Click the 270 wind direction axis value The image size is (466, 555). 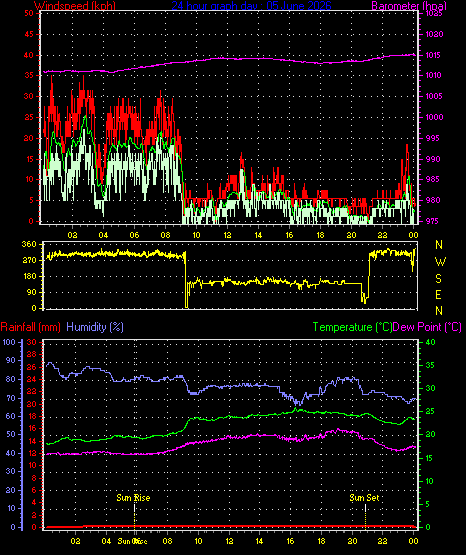point(29,261)
